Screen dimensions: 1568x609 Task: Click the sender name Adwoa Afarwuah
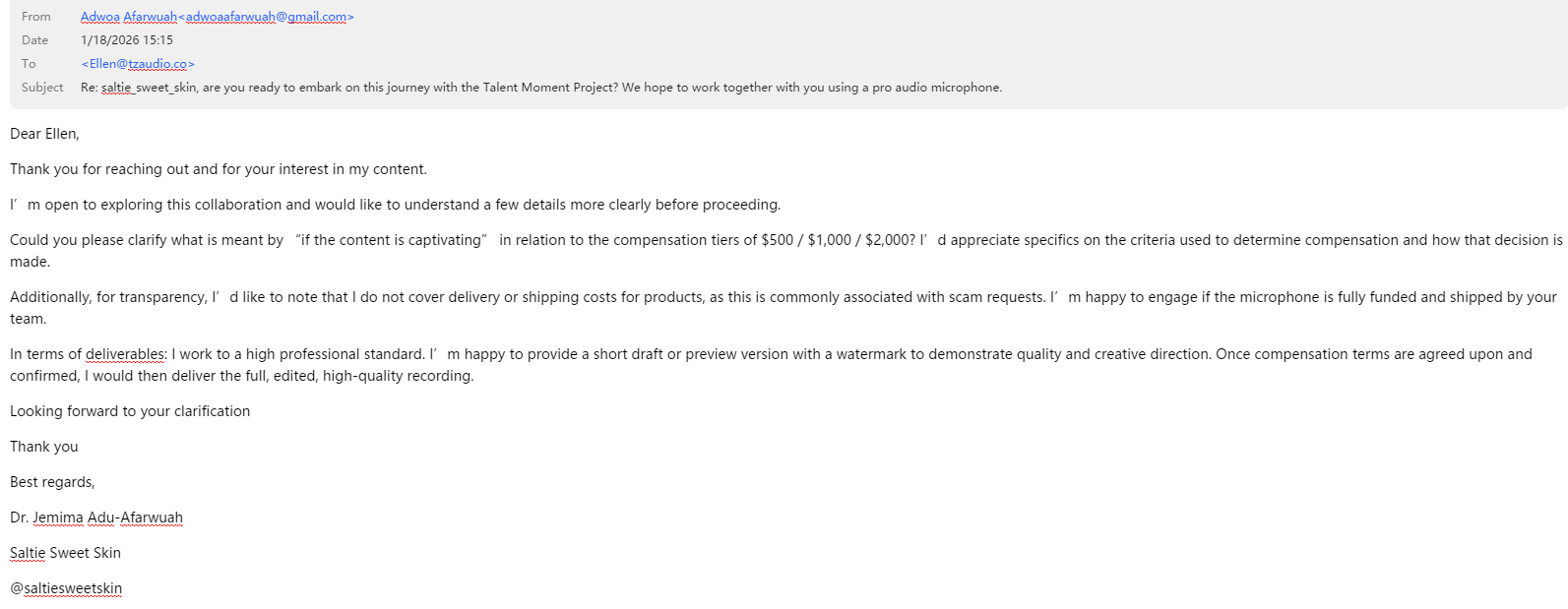(x=129, y=17)
